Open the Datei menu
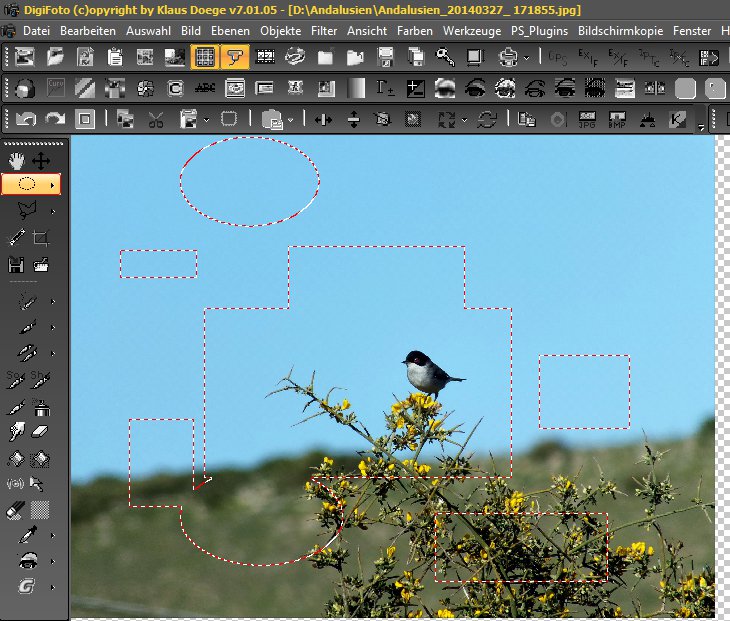The image size is (730, 621). click(x=36, y=31)
